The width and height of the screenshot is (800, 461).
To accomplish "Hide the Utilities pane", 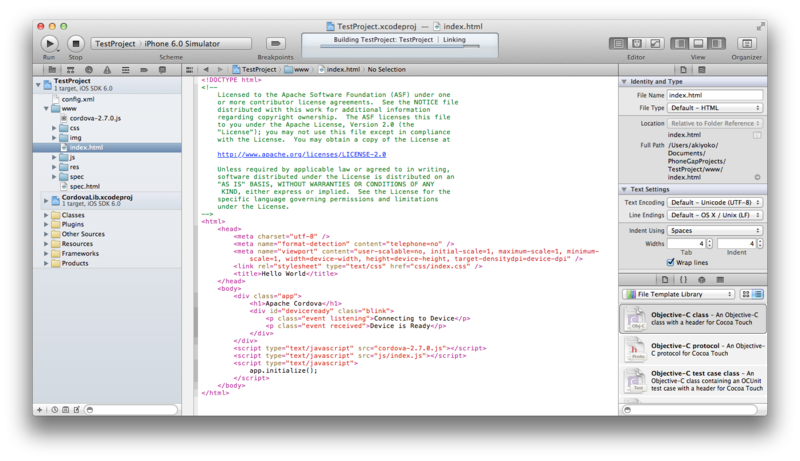I will [716, 44].
